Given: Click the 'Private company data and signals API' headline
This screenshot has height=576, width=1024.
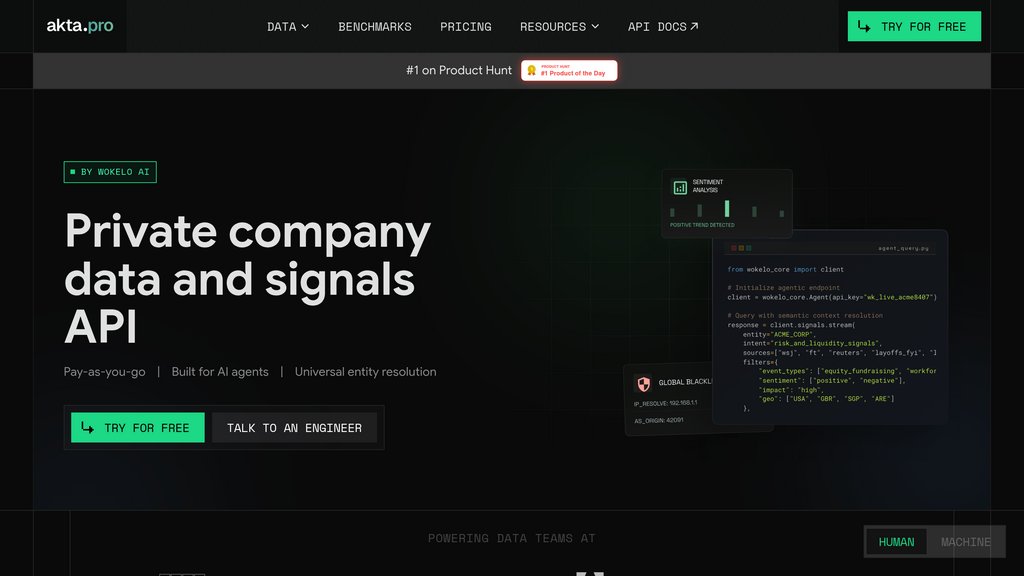Looking at the screenshot, I should tap(248, 278).
